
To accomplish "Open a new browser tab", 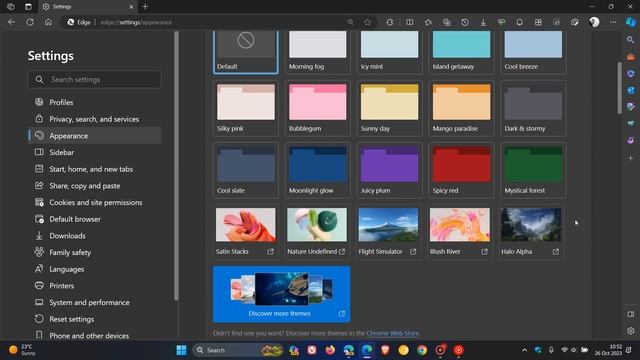I will click(145, 7).
